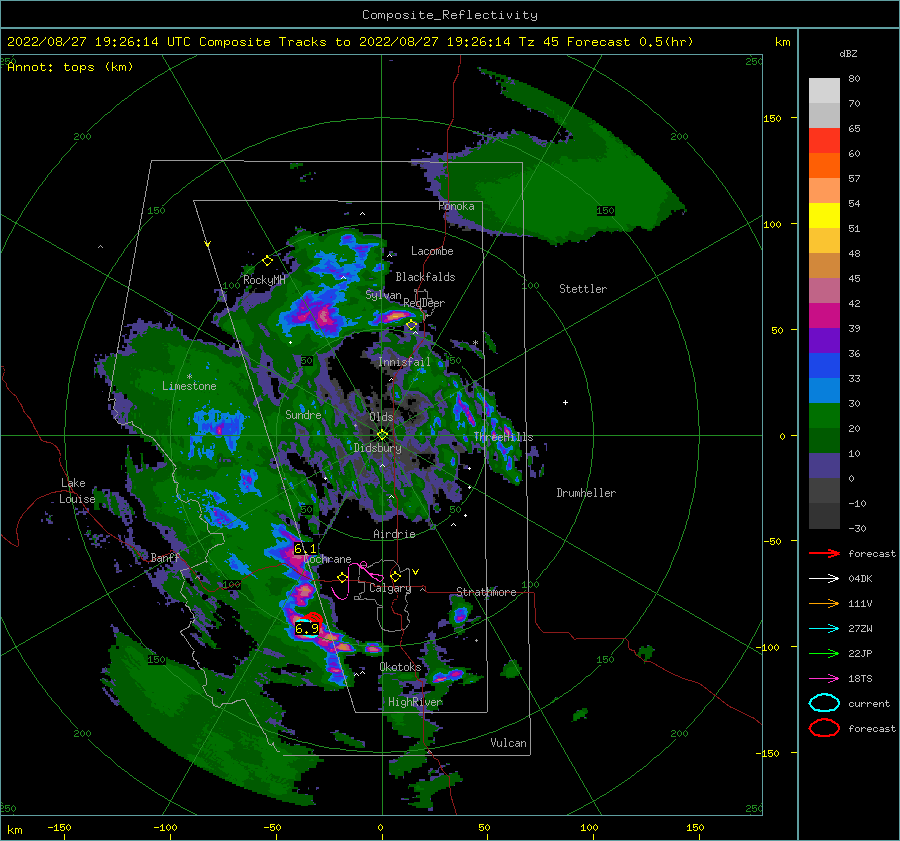
Task: Click the Okotoks city label
Action: (400, 667)
